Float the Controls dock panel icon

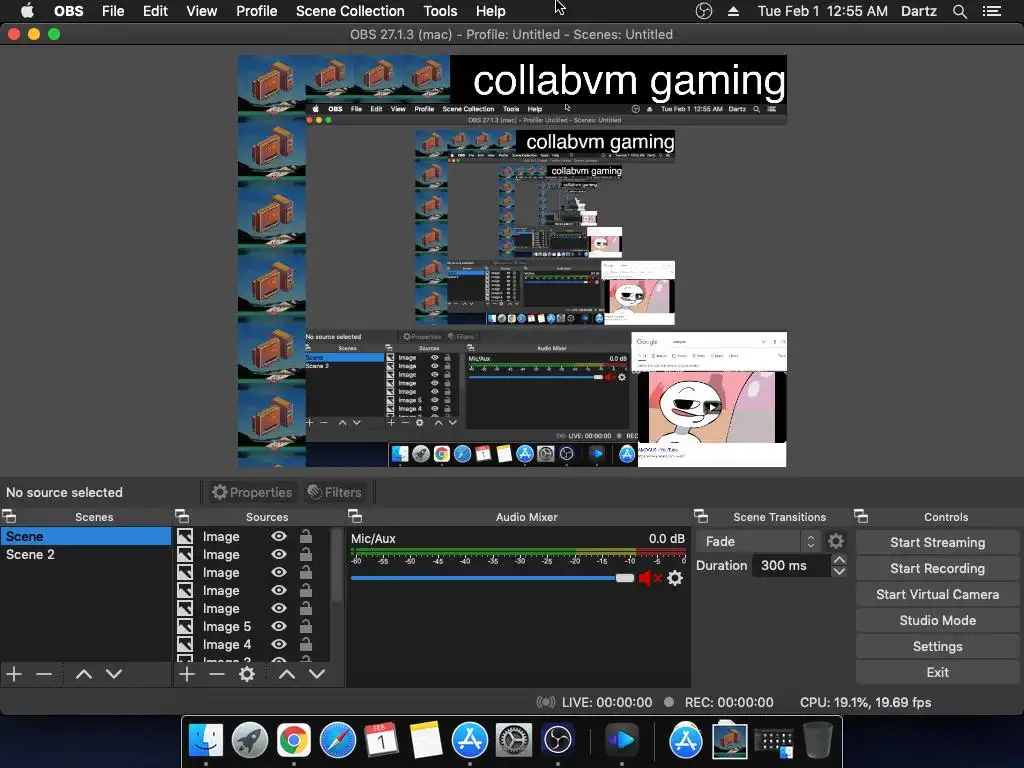(861, 517)
